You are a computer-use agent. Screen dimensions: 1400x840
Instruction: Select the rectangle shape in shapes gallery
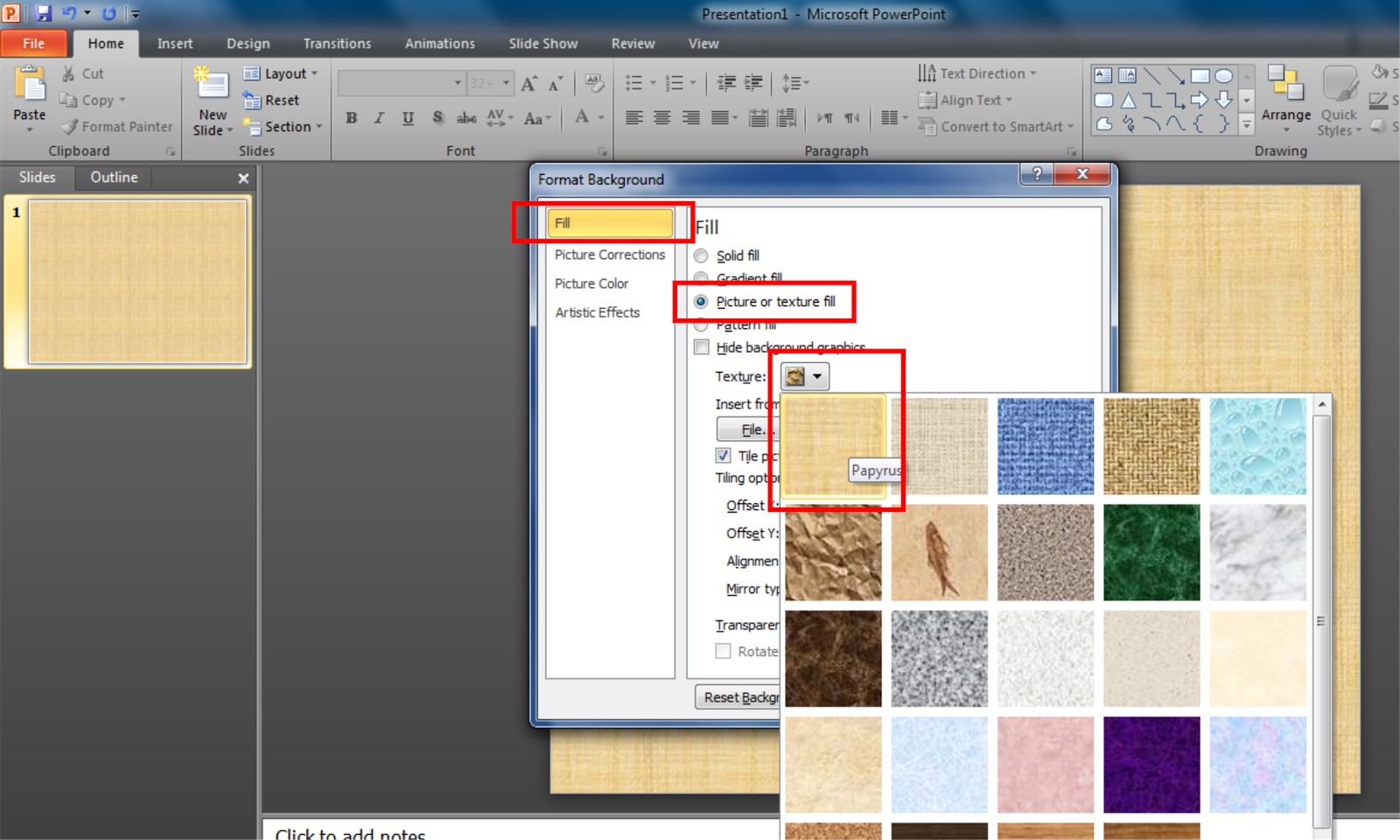click(1200, 76)
